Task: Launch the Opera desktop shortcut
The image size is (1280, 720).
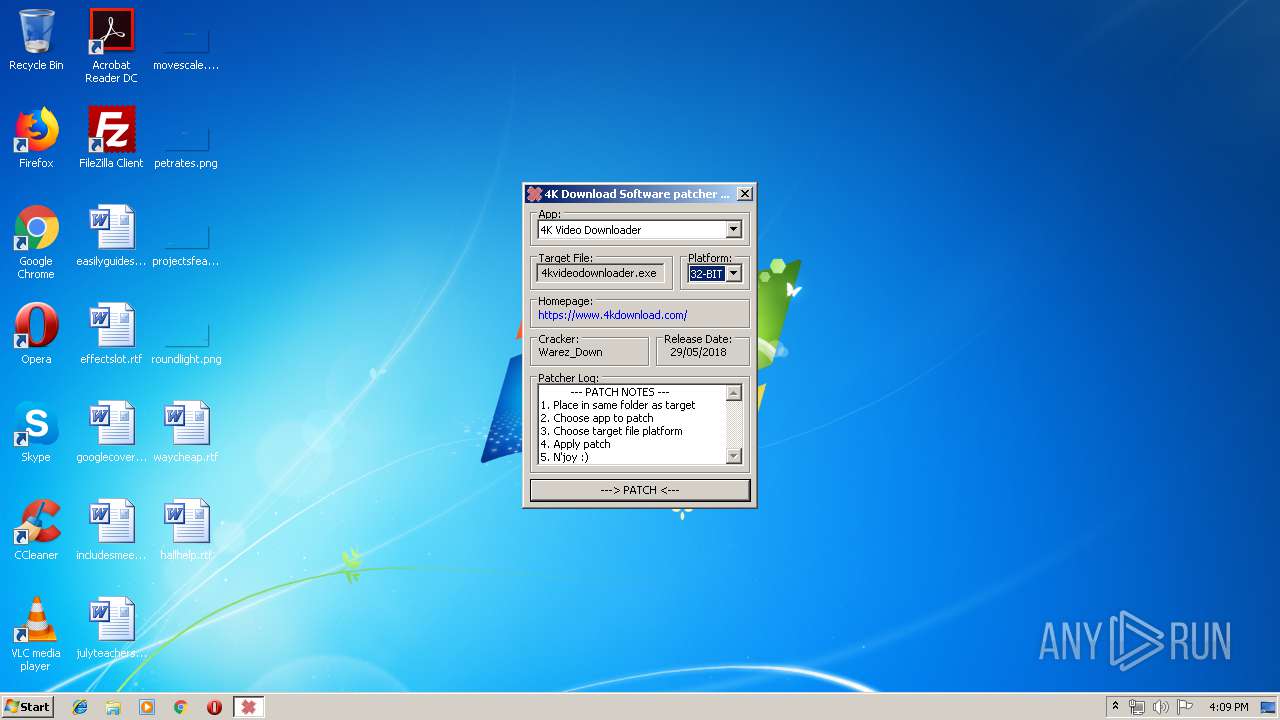Action: 36,334
